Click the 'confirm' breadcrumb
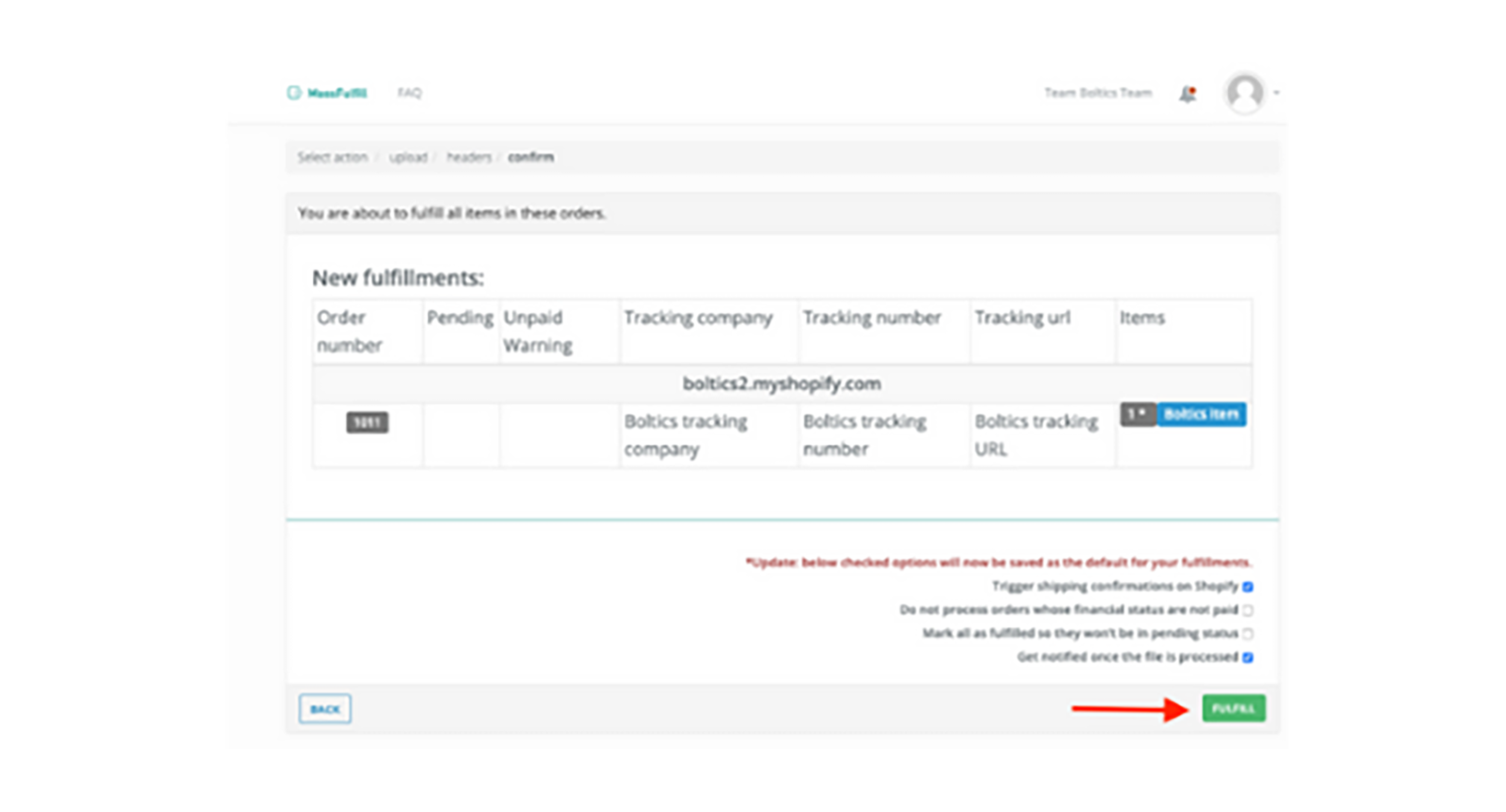The image size is (1506, 812). pos(530,157)
